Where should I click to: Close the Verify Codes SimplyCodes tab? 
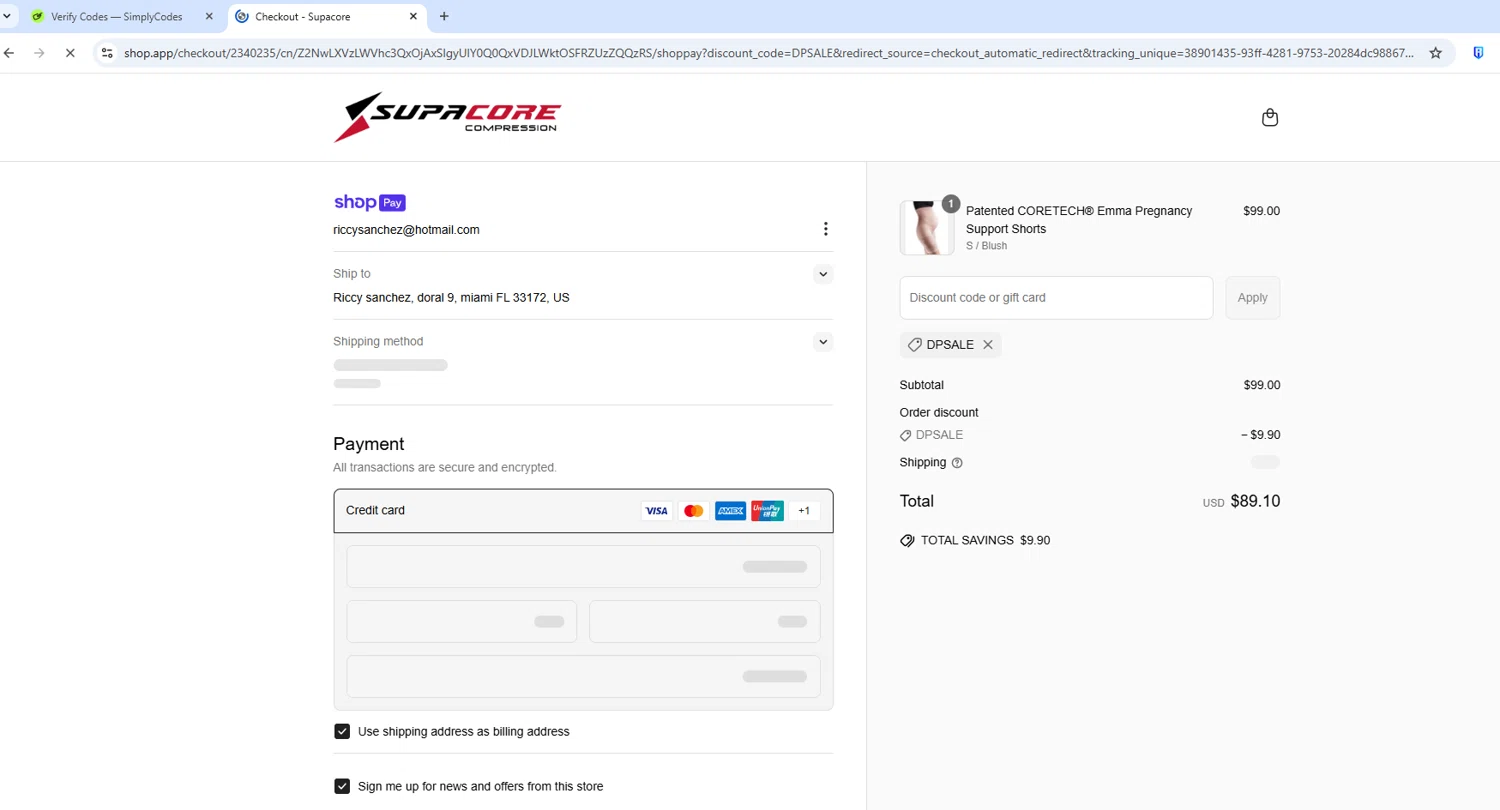click(x=209, y=17)
